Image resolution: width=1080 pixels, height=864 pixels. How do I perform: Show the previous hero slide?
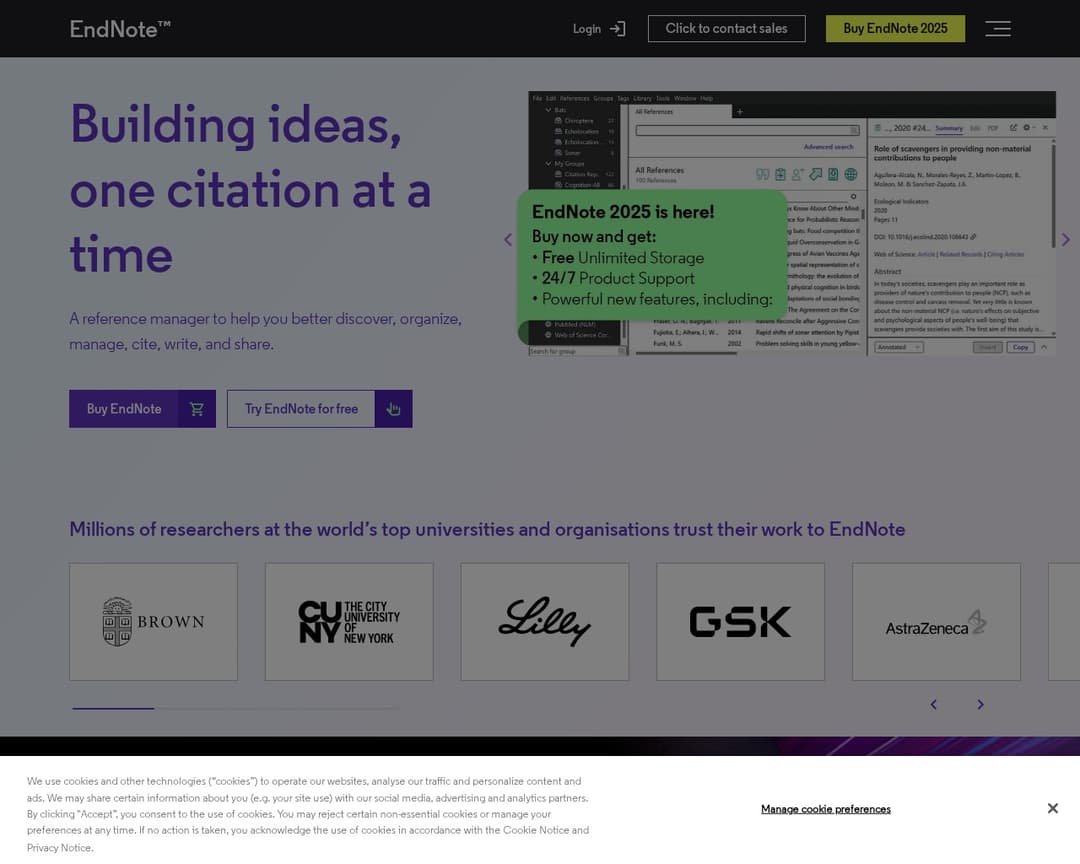pos(508,240)
